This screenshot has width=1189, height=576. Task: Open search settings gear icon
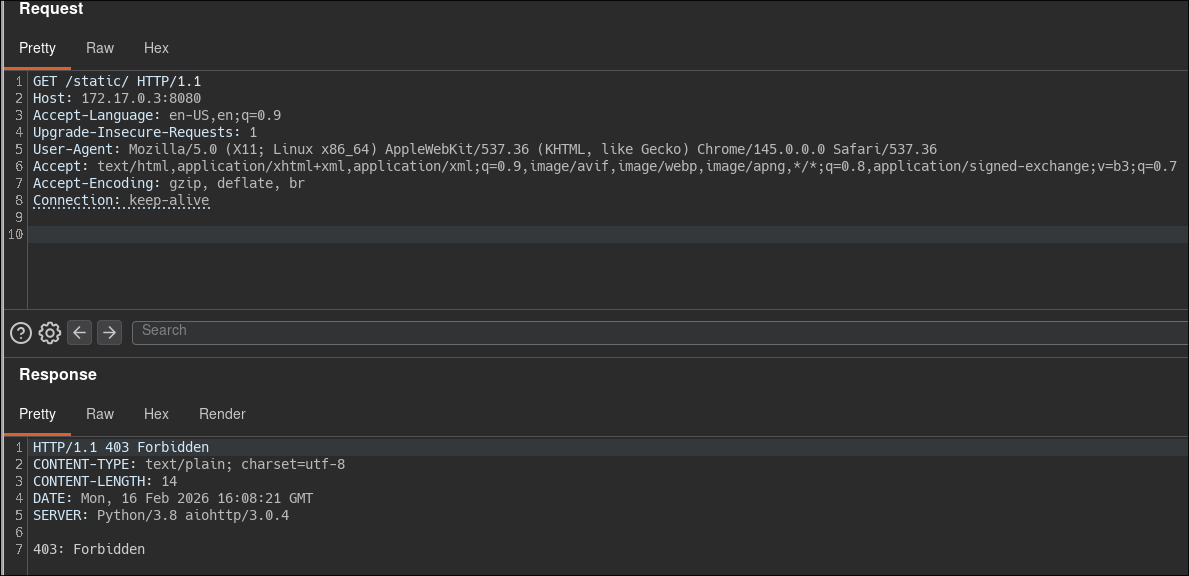pyautogui.click(x=49, y=333)
